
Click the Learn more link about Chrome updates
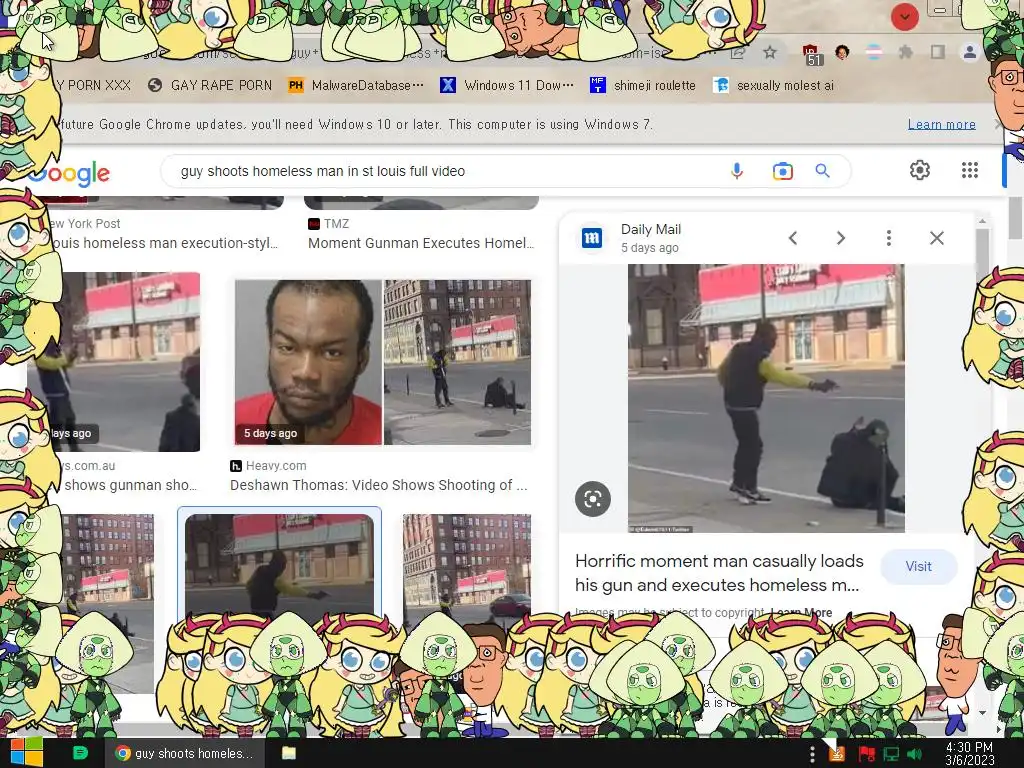coord(942,124)
